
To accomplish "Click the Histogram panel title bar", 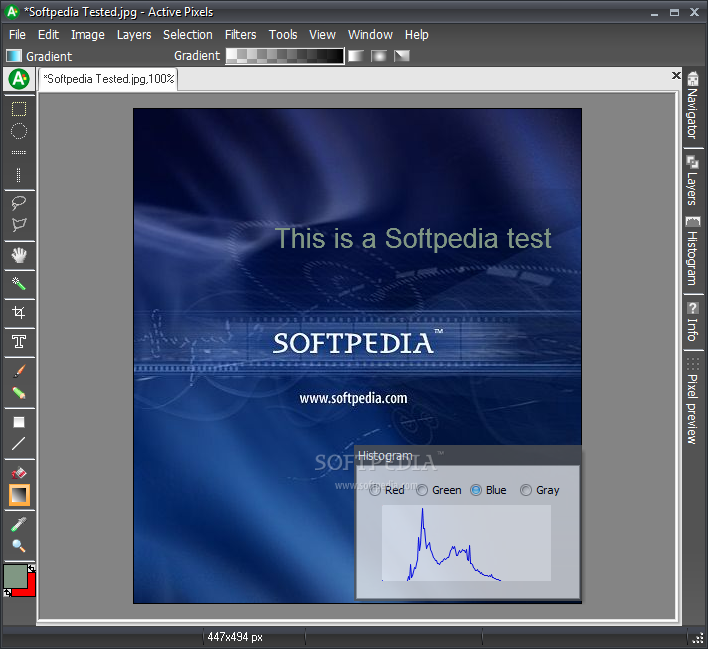I will (467, 456).
